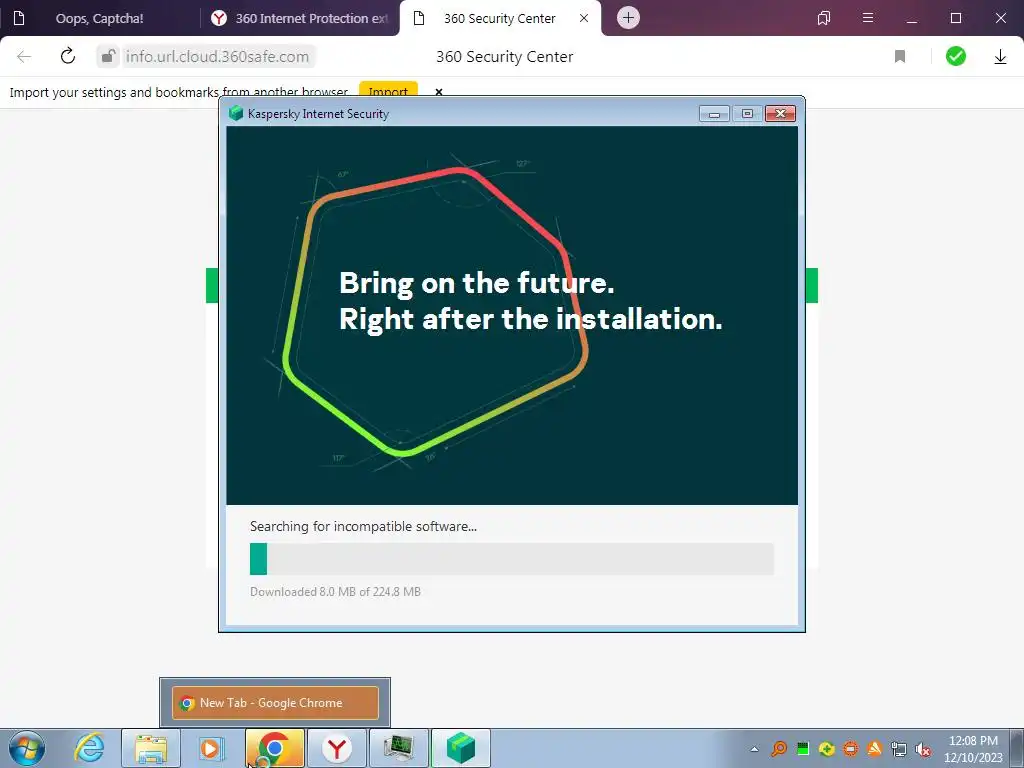Click the 'Downloaded 8.0 MB of 224.8 MB' text
This screenshot has width=1024, height=768.
[335, 592]
